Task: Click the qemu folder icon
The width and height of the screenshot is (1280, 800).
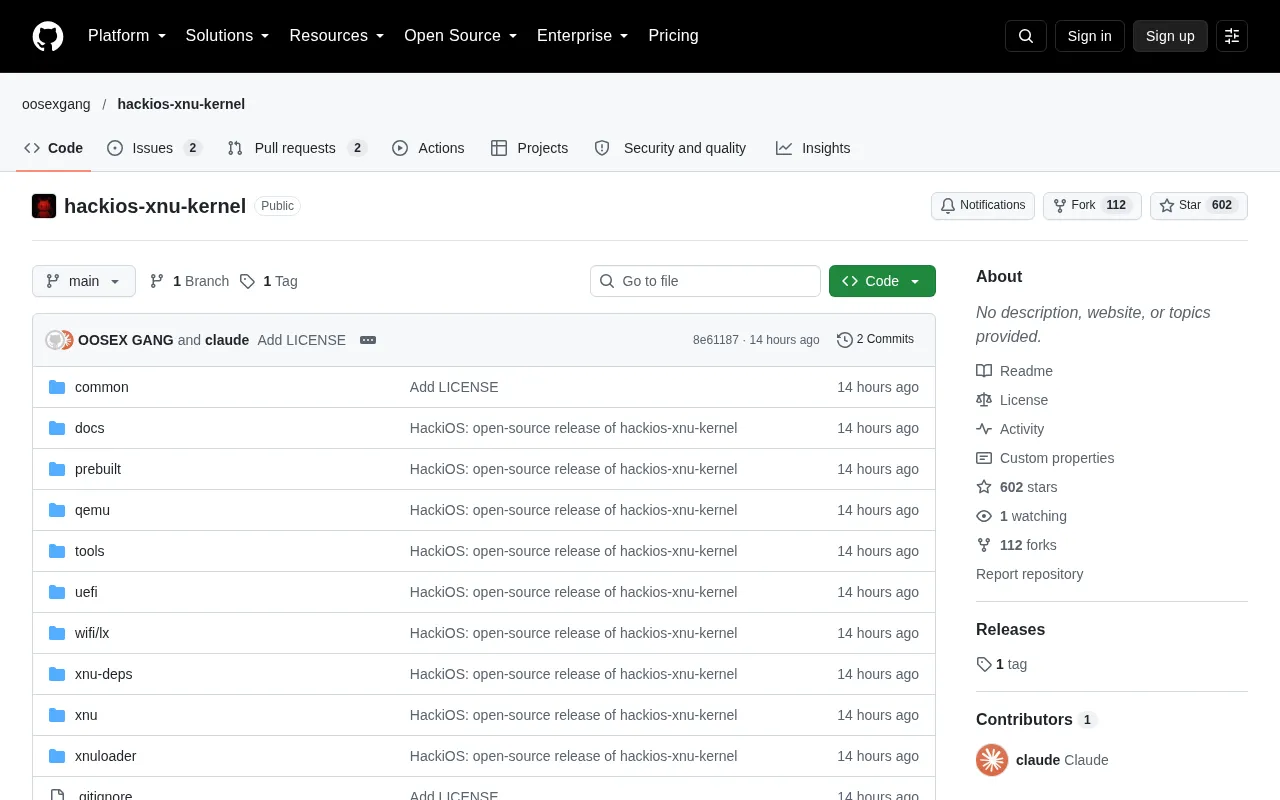Action: tap(57, 510)
